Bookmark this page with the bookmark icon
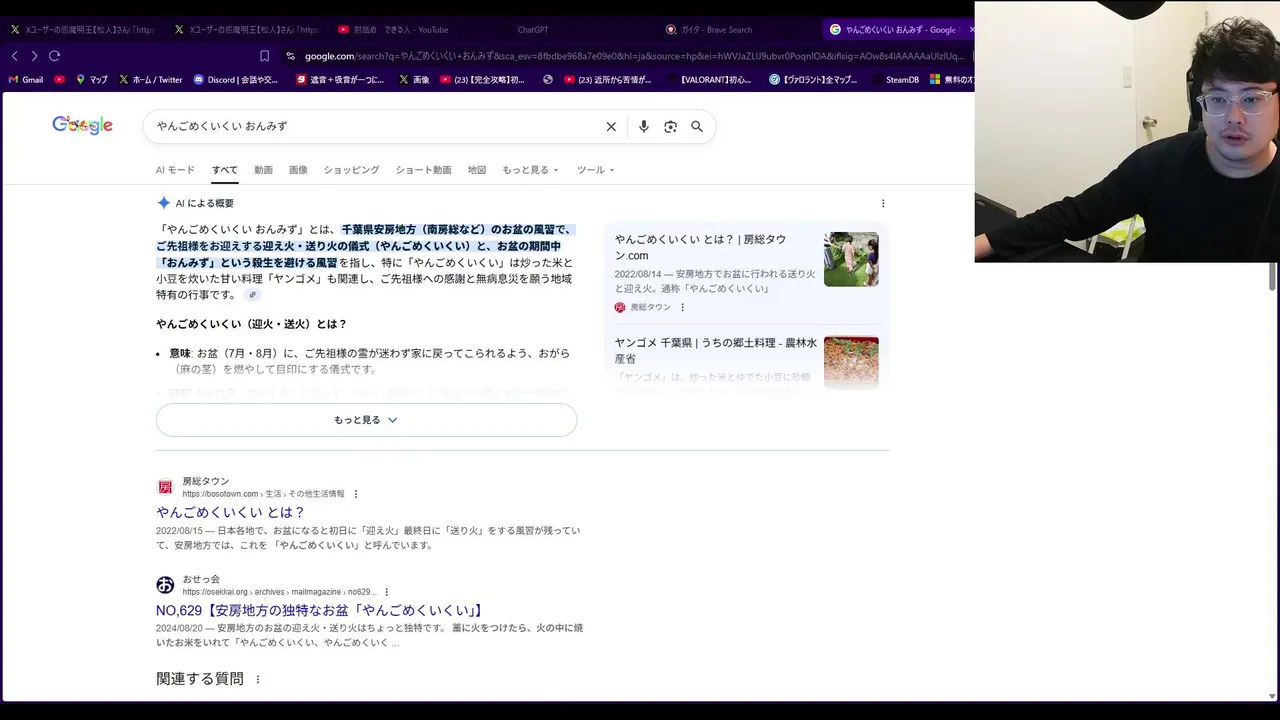The image size is (1280, 720). click(x=264, y=56)
